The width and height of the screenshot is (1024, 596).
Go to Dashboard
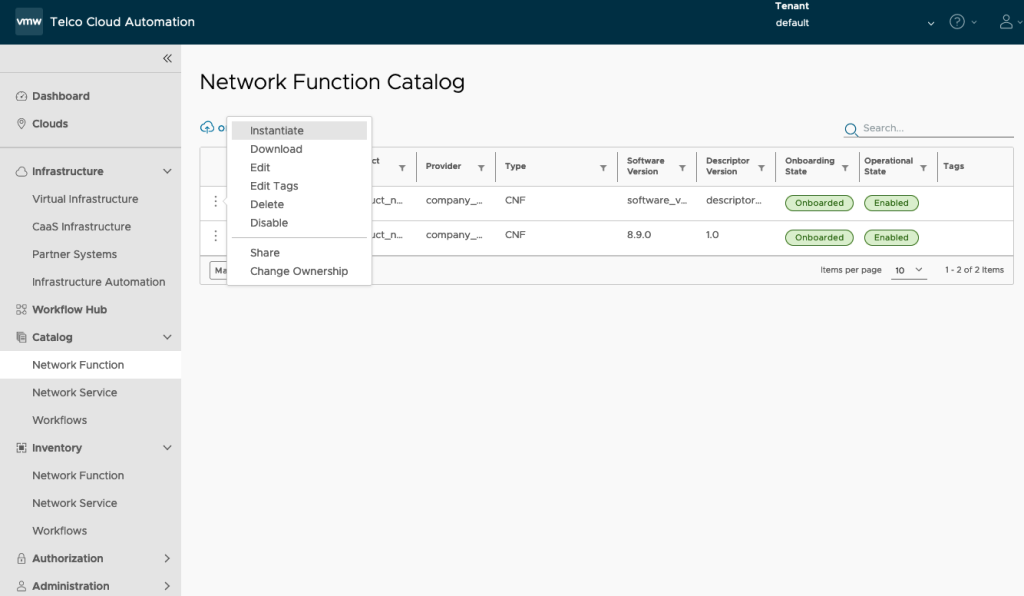click(x=61, y=96)
